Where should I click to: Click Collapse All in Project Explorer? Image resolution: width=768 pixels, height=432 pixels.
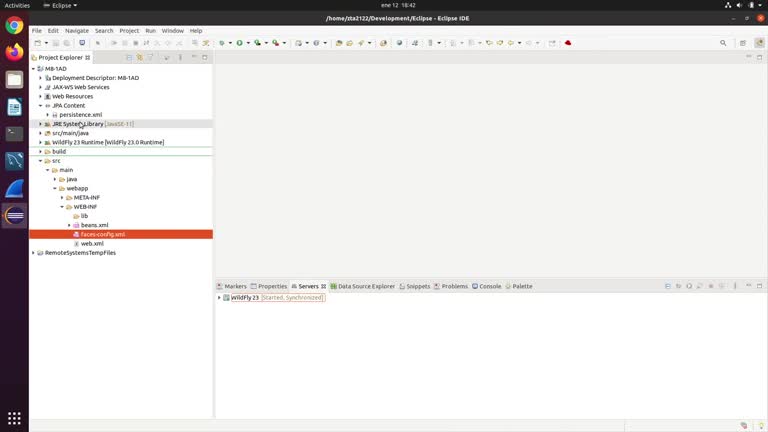(129, 57)
